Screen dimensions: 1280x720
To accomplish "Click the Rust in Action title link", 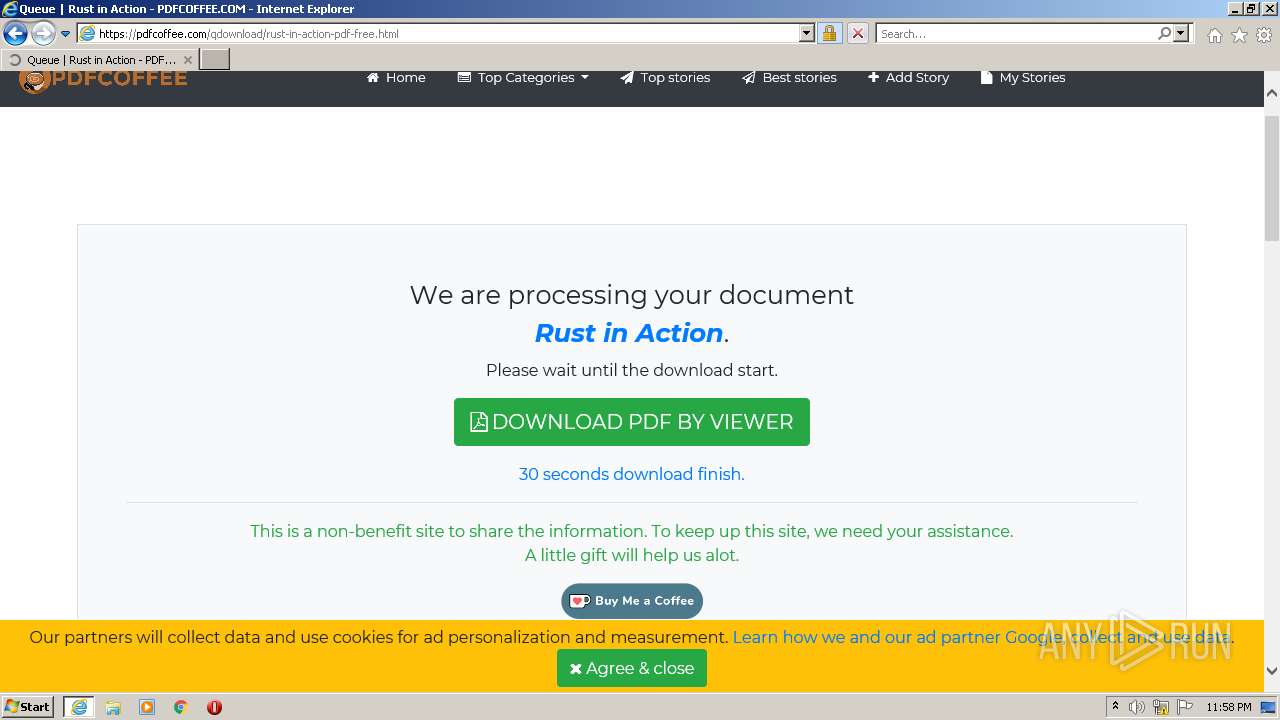I will 629,333.
